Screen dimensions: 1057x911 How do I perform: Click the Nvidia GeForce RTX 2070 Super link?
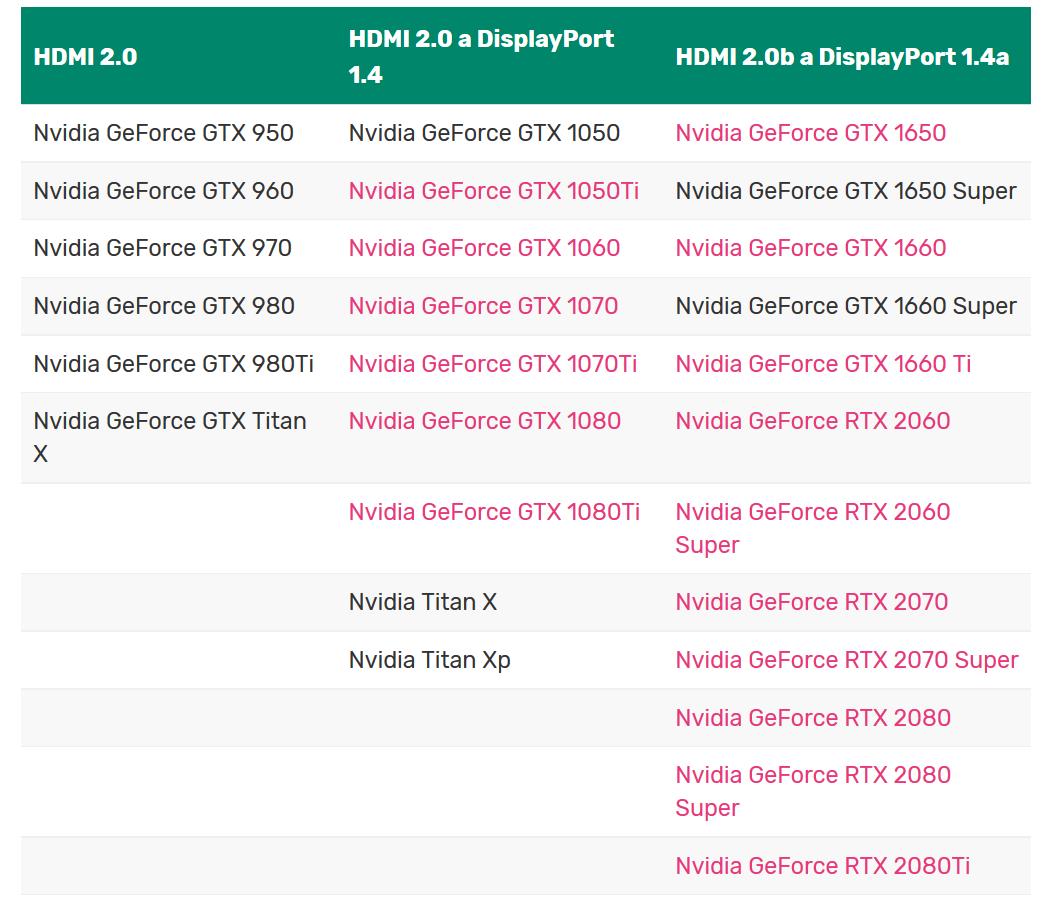[x=847, y=660]
